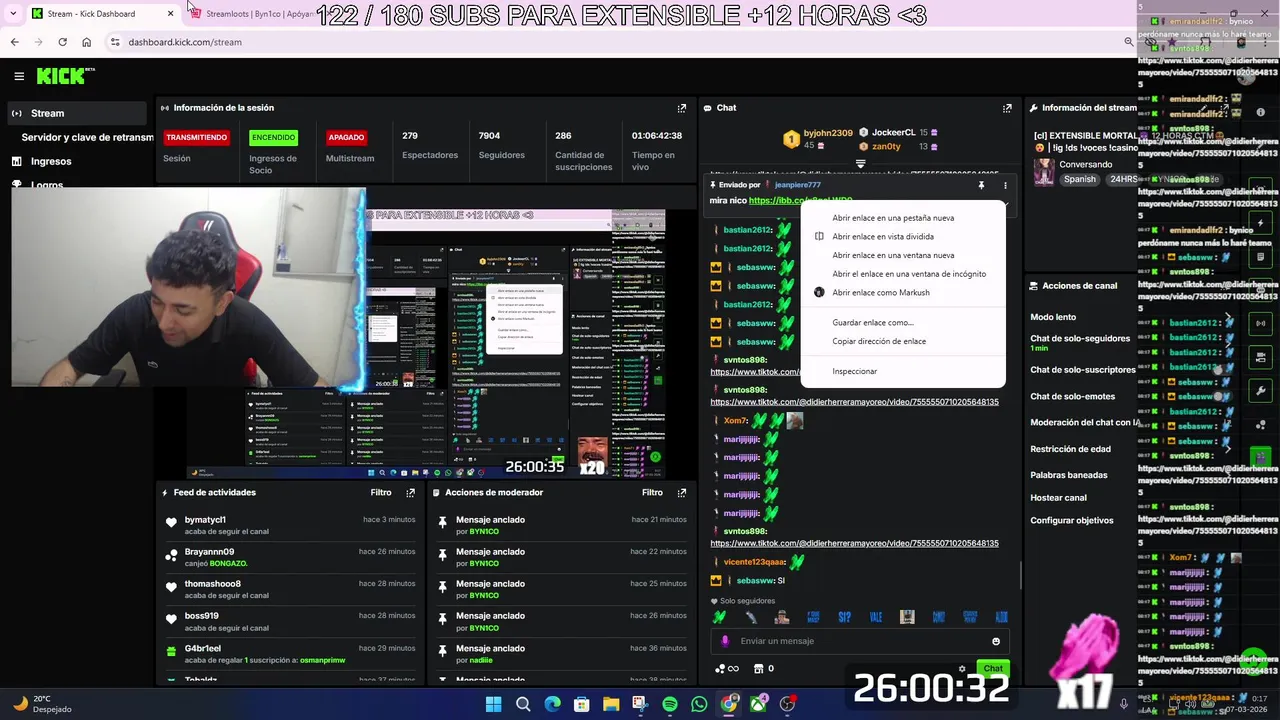Open Microsoft Edge from the taskbar
This screenshot has width=1280, height=720.
[552, 705]
